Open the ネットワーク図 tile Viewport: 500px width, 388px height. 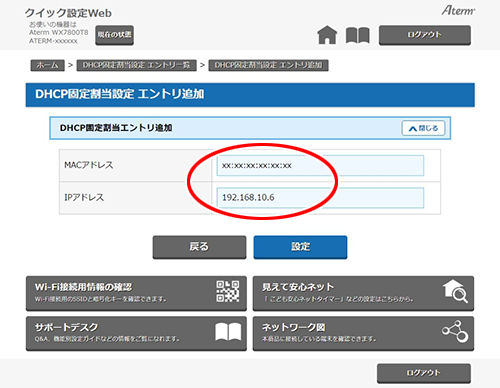363,333
